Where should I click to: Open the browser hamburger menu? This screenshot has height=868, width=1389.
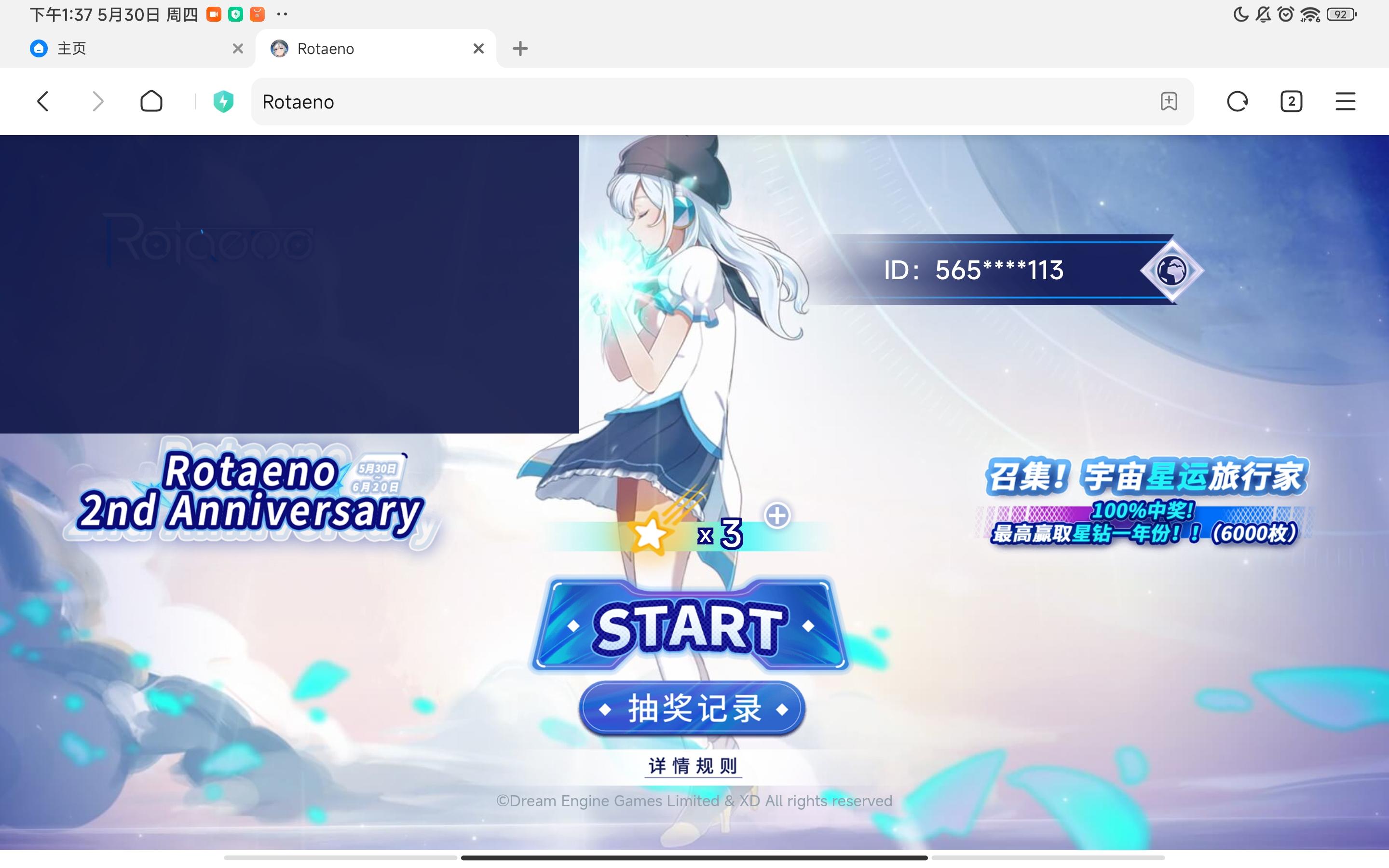point(1345,102)
